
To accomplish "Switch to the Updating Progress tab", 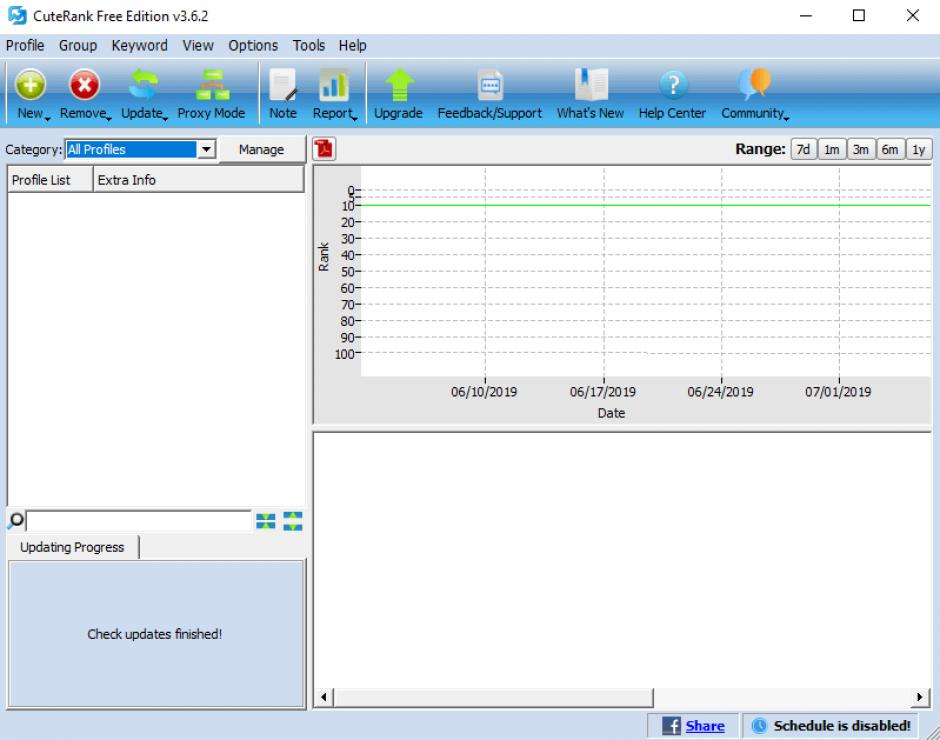I will click(x=73, y=548).
